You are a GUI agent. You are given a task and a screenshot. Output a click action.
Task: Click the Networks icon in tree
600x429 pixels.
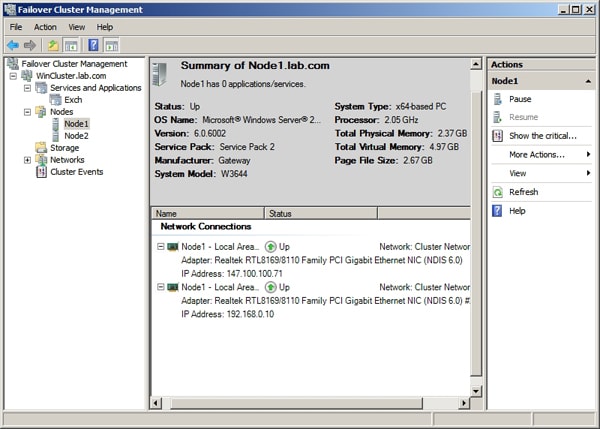[41, 160]
